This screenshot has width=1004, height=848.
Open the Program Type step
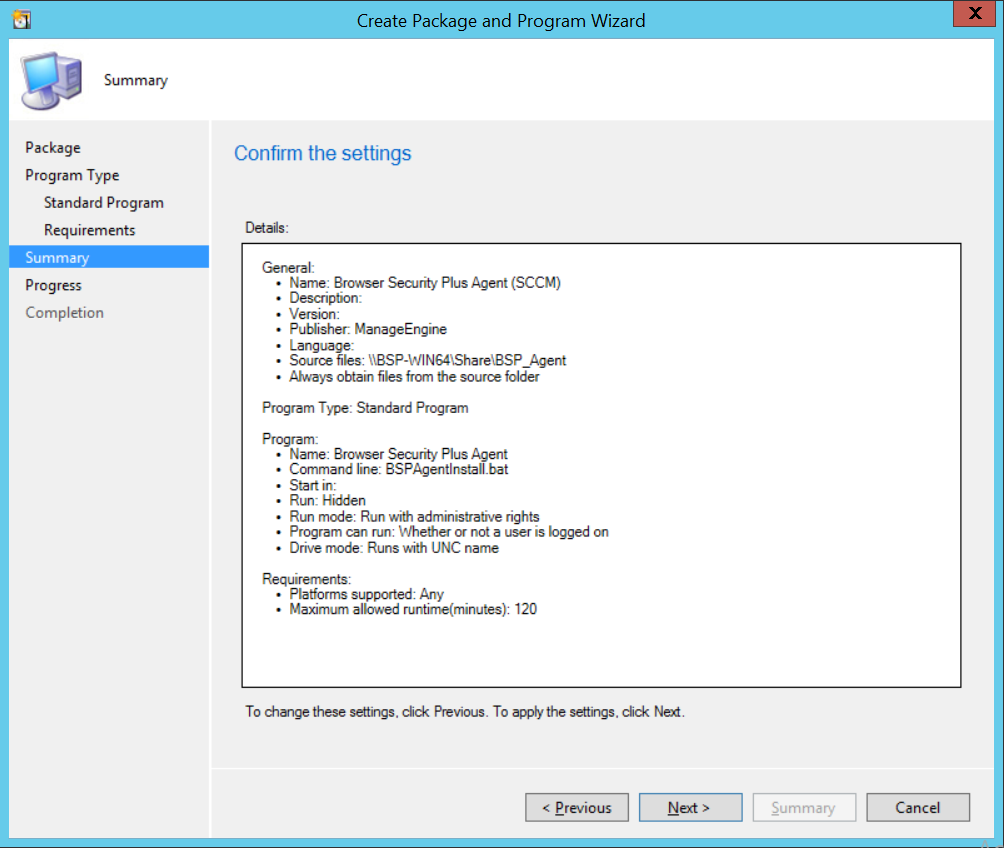pyautogui.click(x=72, y=175)
